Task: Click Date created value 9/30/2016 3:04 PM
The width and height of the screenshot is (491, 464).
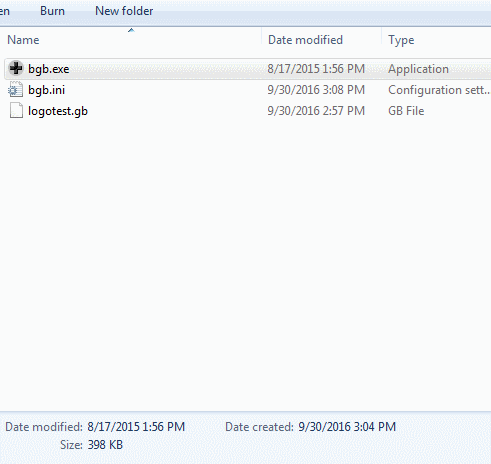Action: pyautogui.click(x=347, y=427)
